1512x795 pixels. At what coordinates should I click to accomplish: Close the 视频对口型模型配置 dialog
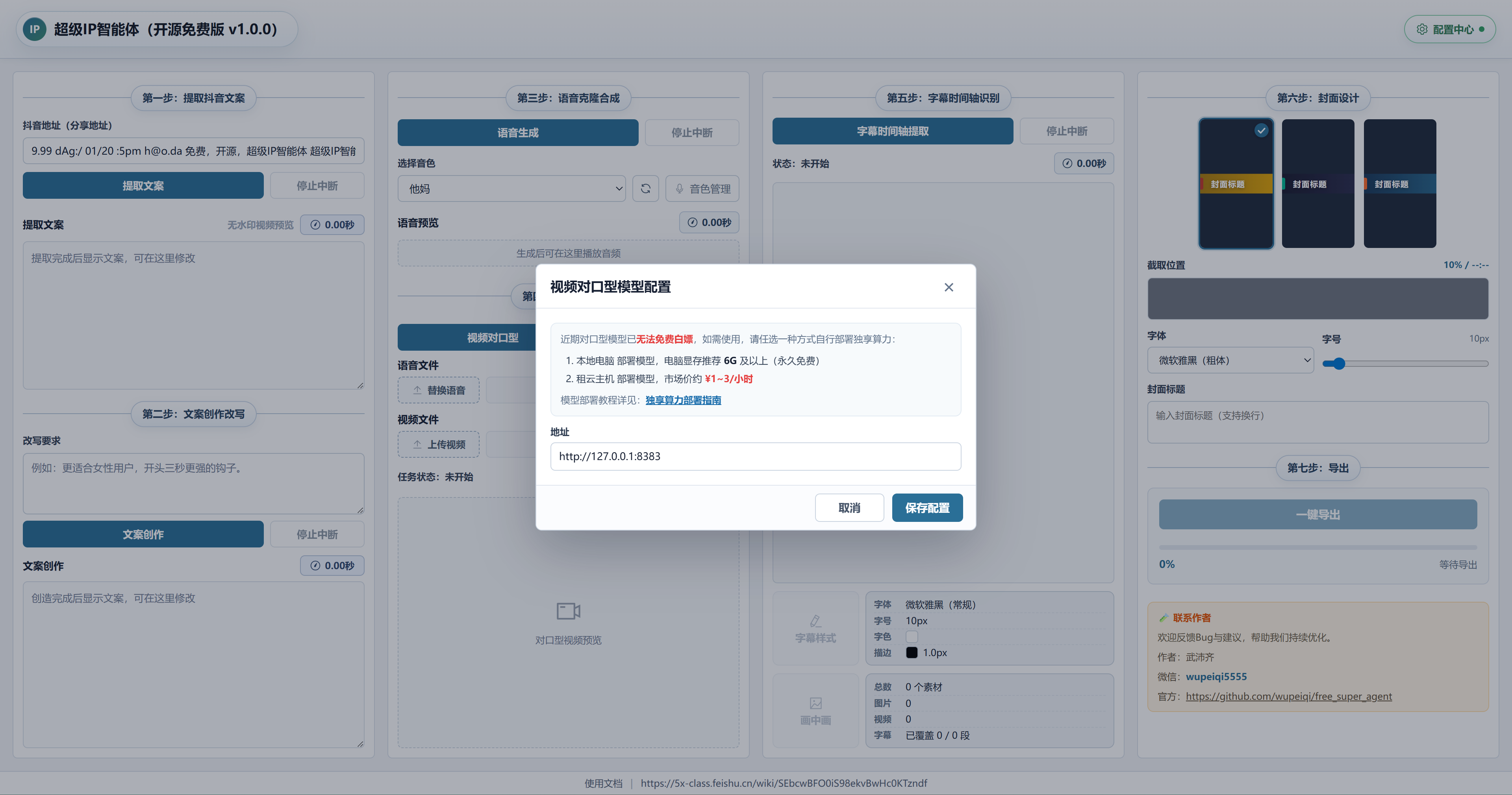coord(949,287)
